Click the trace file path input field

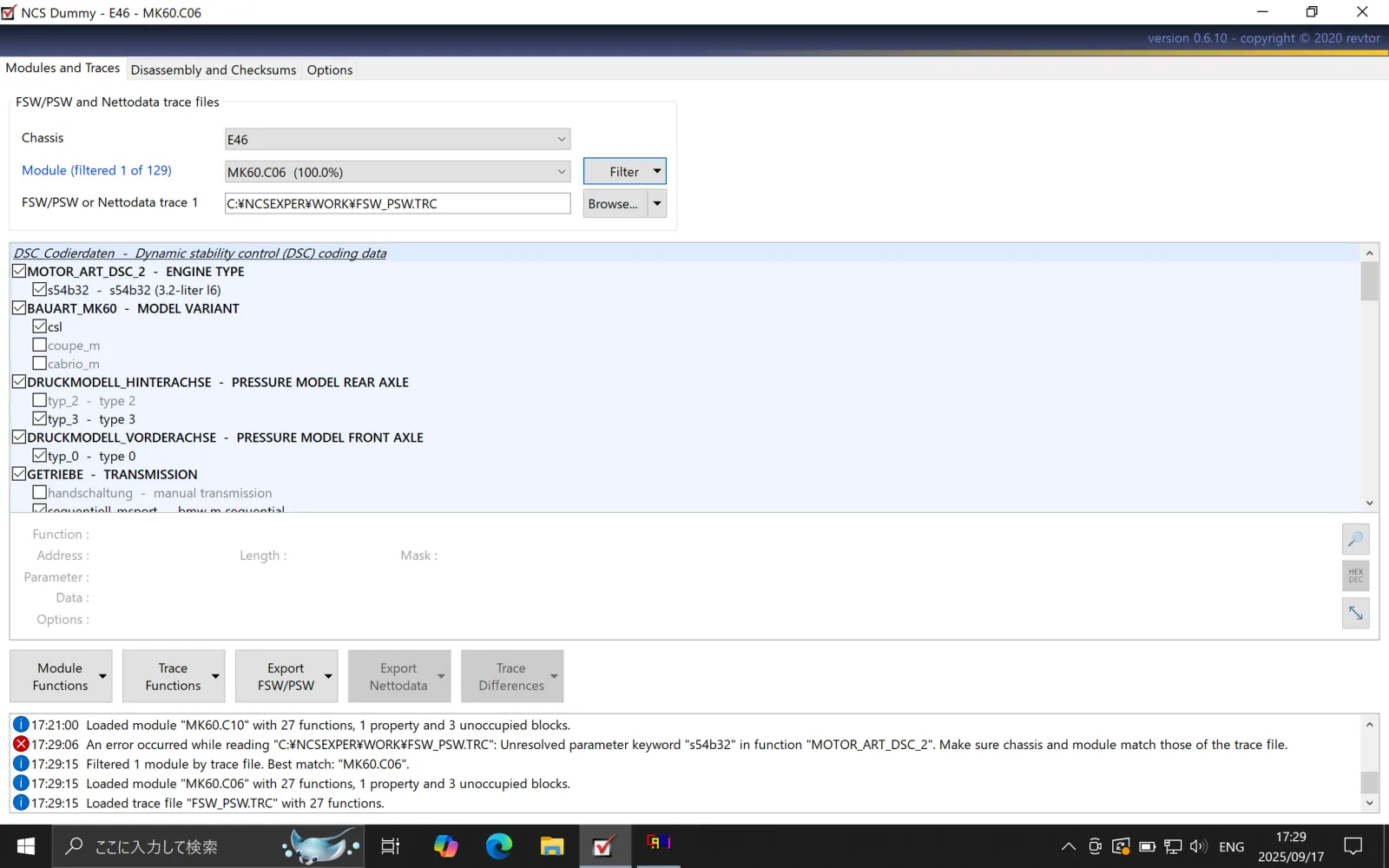(x=398, y=203)
